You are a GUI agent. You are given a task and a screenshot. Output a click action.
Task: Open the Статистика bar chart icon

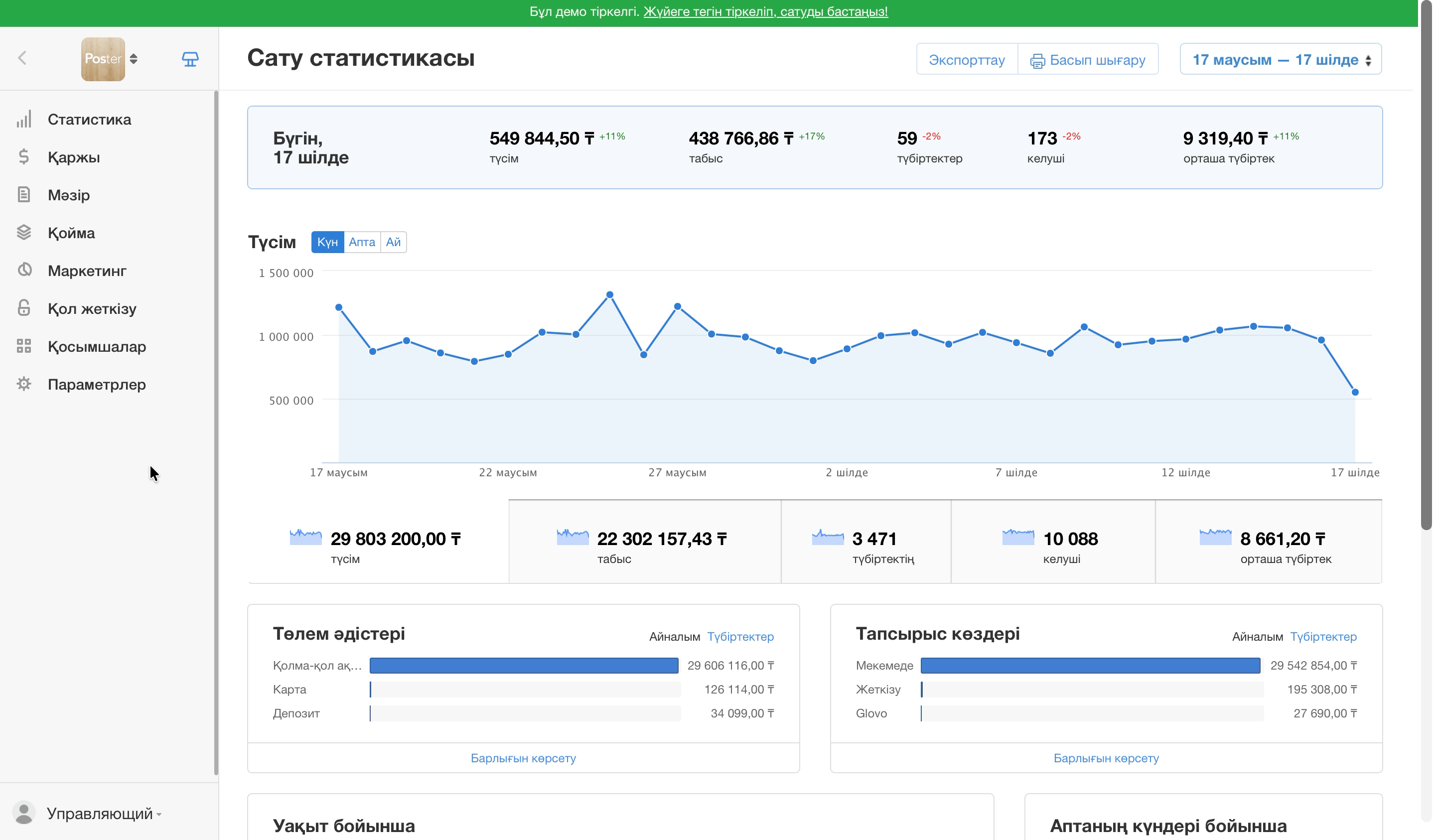[23, 119]
